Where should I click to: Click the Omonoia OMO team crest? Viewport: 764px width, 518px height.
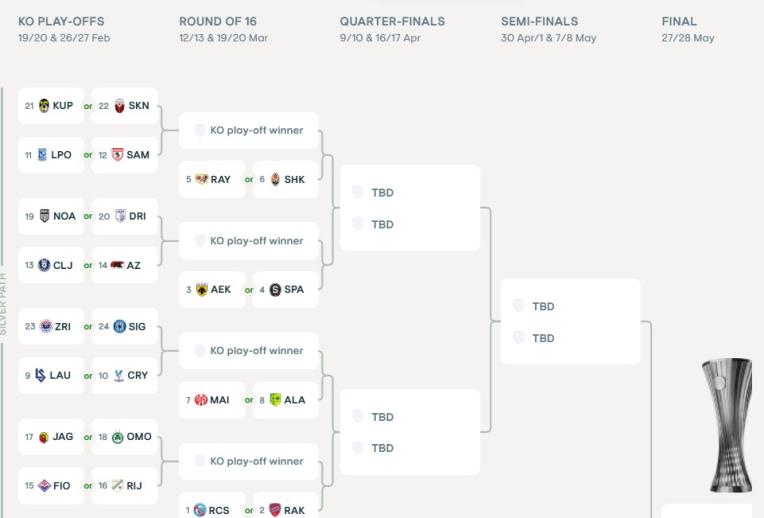coord(118,437)
